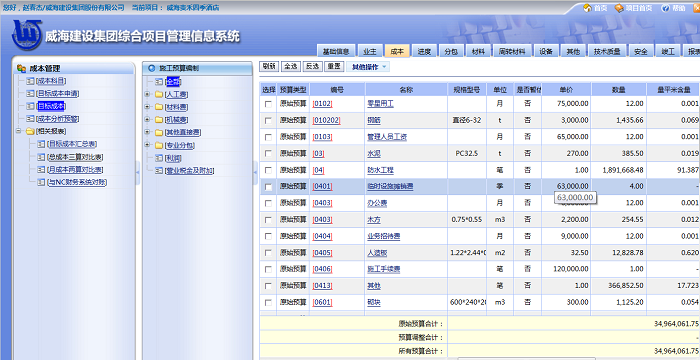Image resolution: width=700 pixels, height=360 pixels.
Task: Click the 威海建设集团 logo
Action: (27, 34)
